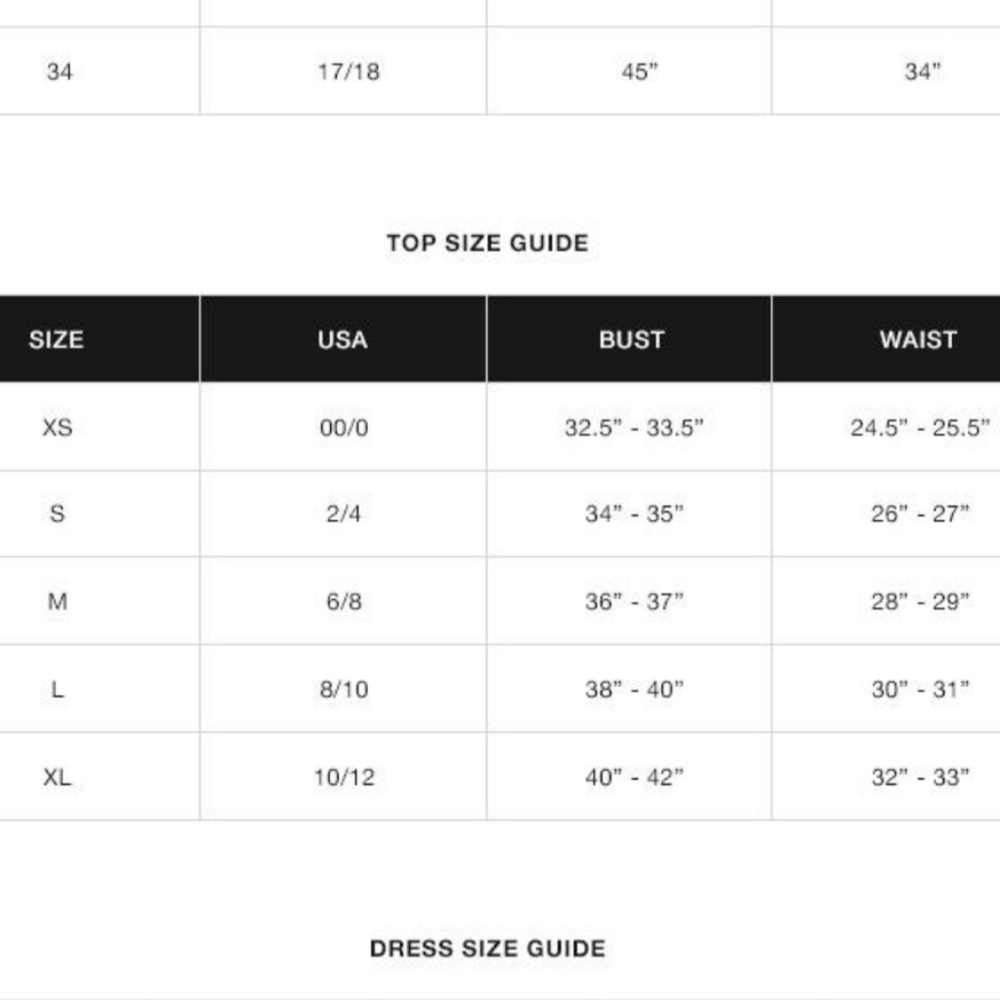Select the SIZE column header
The image size is (1000, 1000).
(x=56, y=339)
